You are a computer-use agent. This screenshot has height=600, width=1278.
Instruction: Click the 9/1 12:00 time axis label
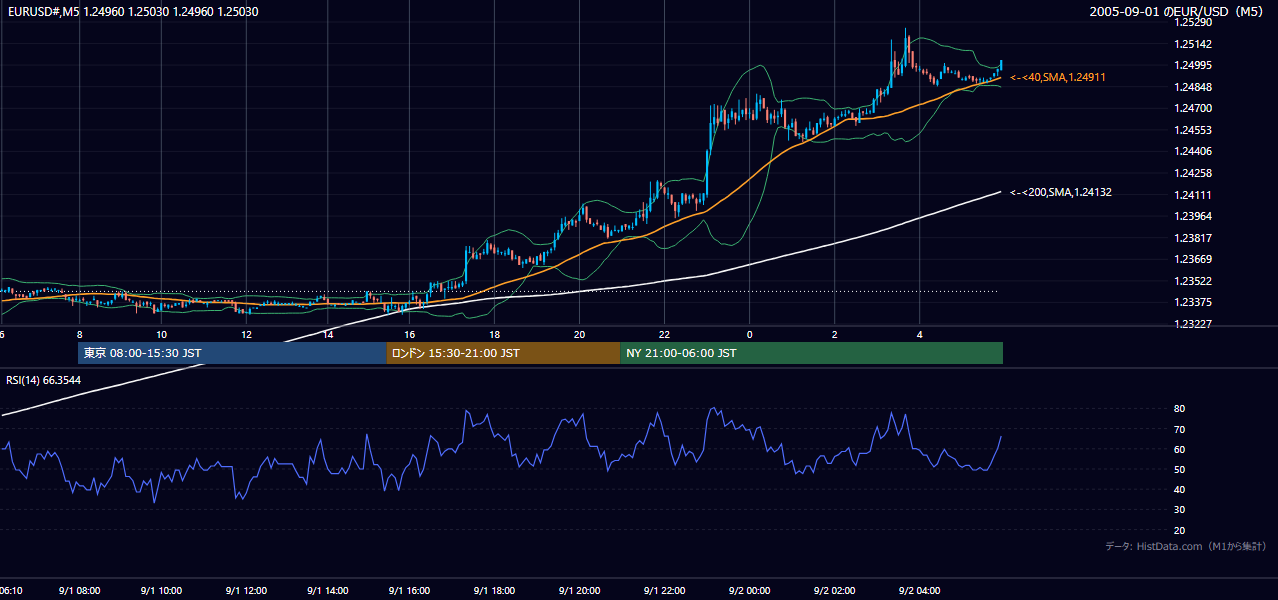(x=244, y=591)
